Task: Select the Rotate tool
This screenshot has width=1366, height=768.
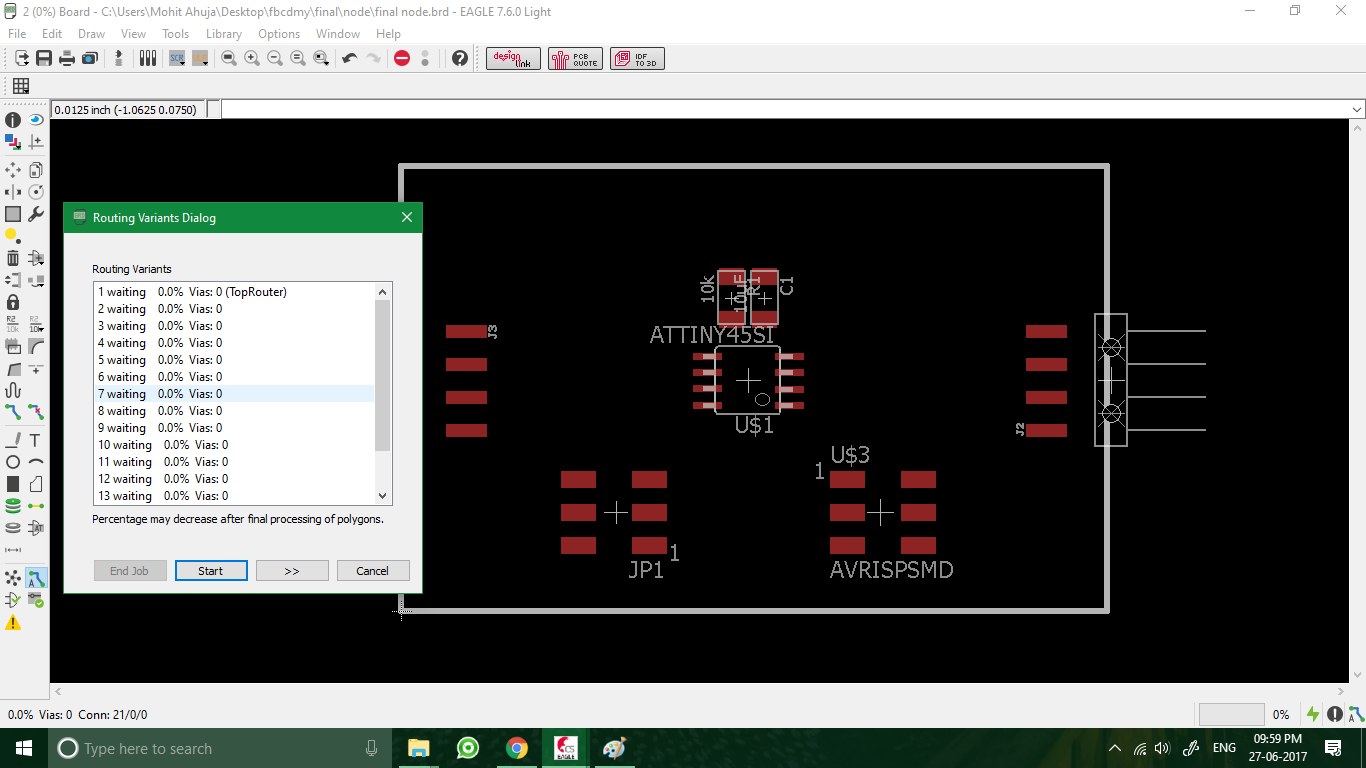Action: tap(36, 192)
